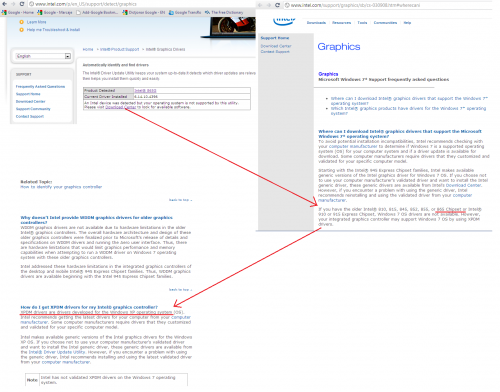Click the back arrow in left browser
Image resolution: width=500 pixels, height=392 pixels.
[x=5, y=4]
